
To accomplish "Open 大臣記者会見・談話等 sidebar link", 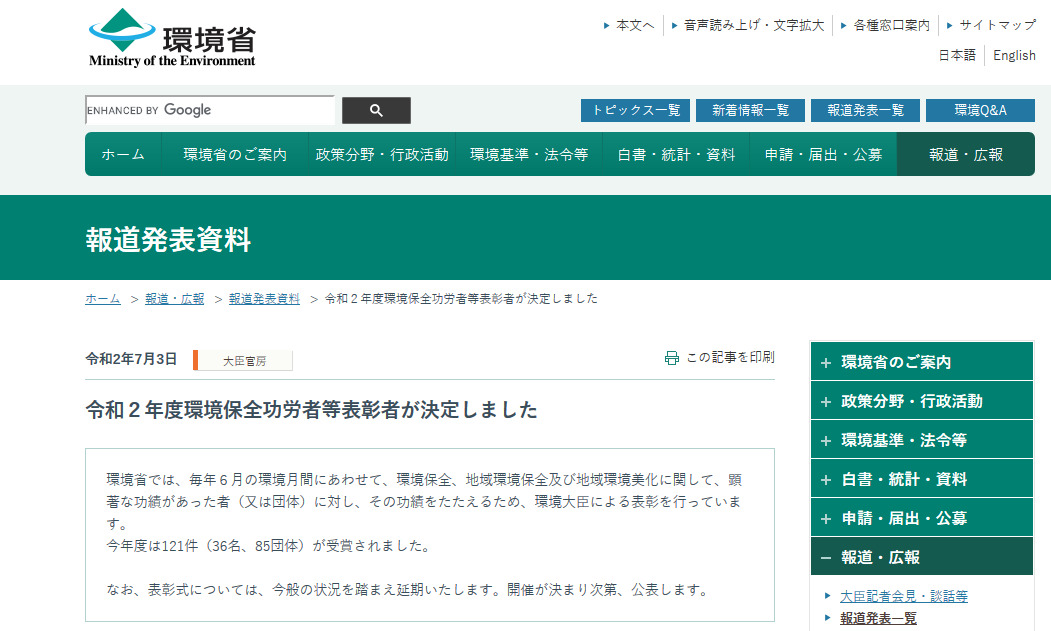I will 903,596.
